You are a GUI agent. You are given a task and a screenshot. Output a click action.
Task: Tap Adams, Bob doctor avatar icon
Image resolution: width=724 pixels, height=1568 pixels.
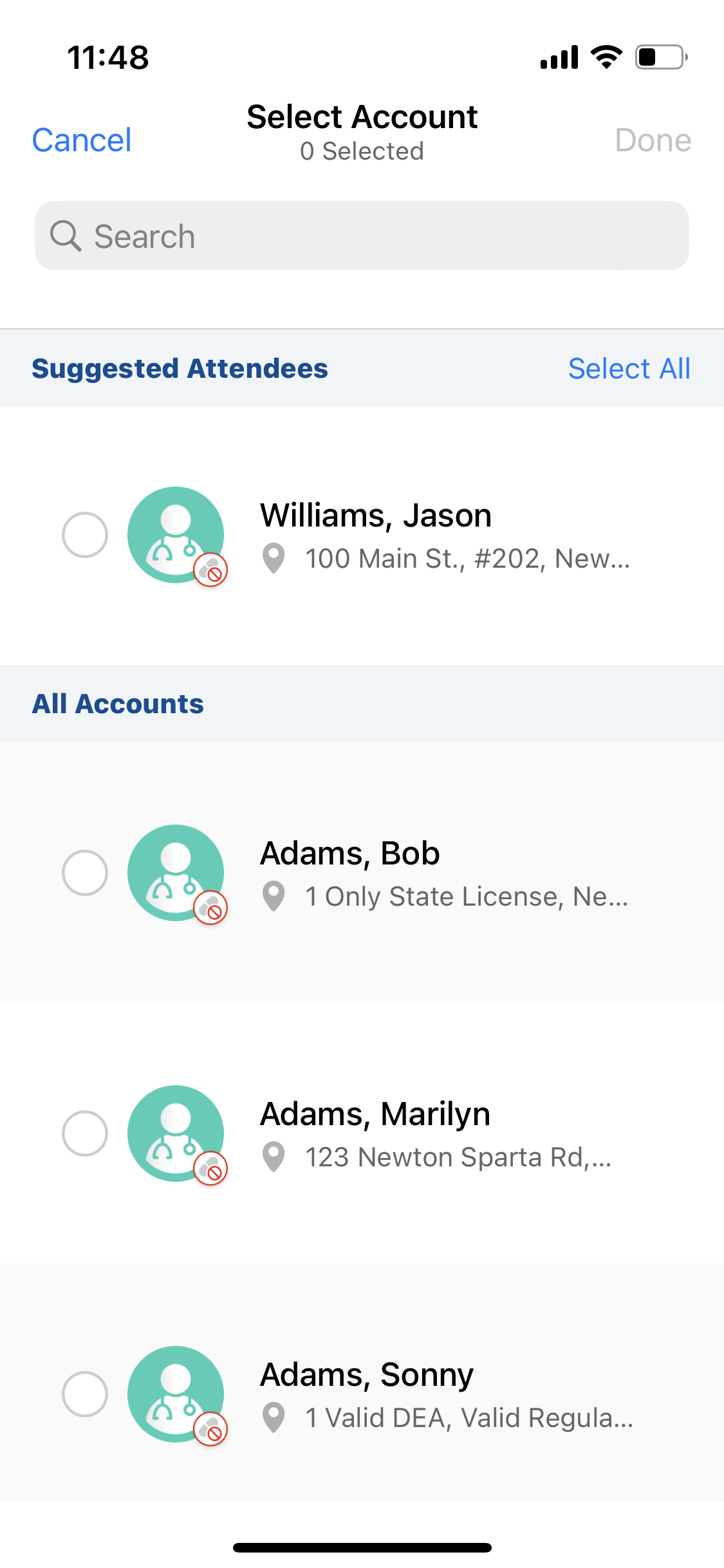175,872
